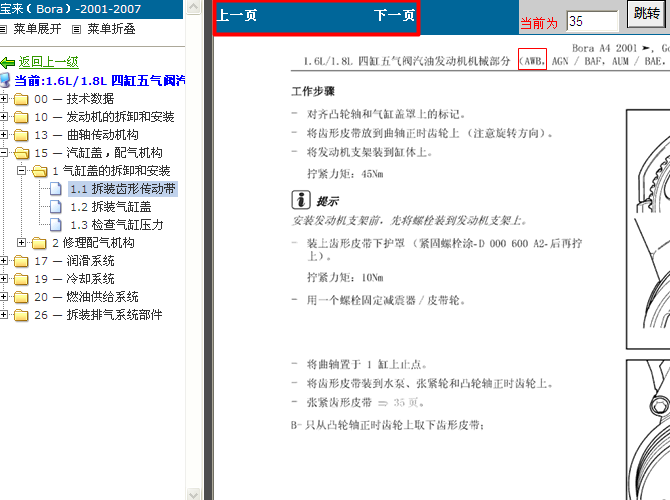Select 19 — 冷却系统 label

point(74,279)
